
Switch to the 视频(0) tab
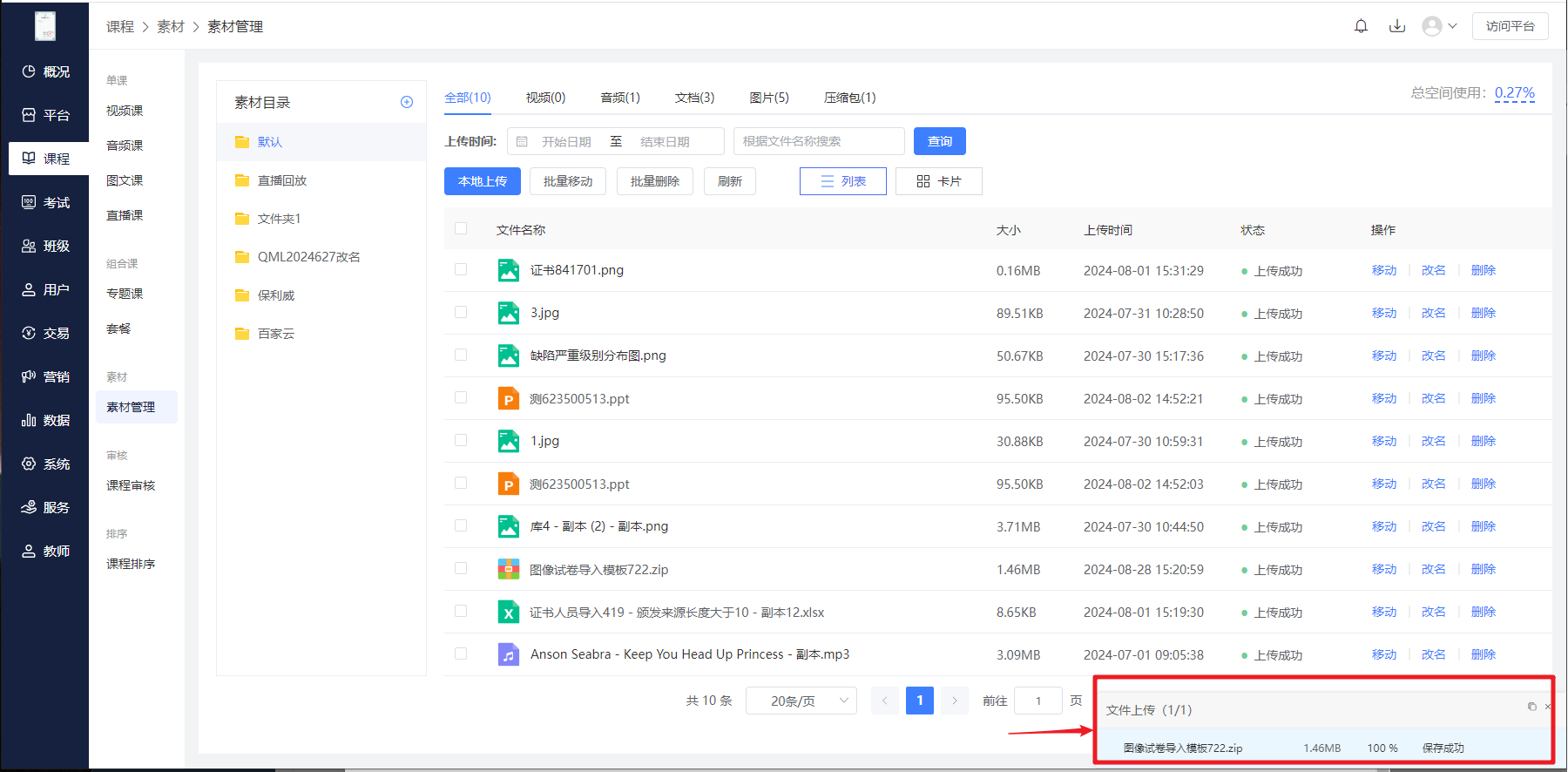[x=545, y=98]
